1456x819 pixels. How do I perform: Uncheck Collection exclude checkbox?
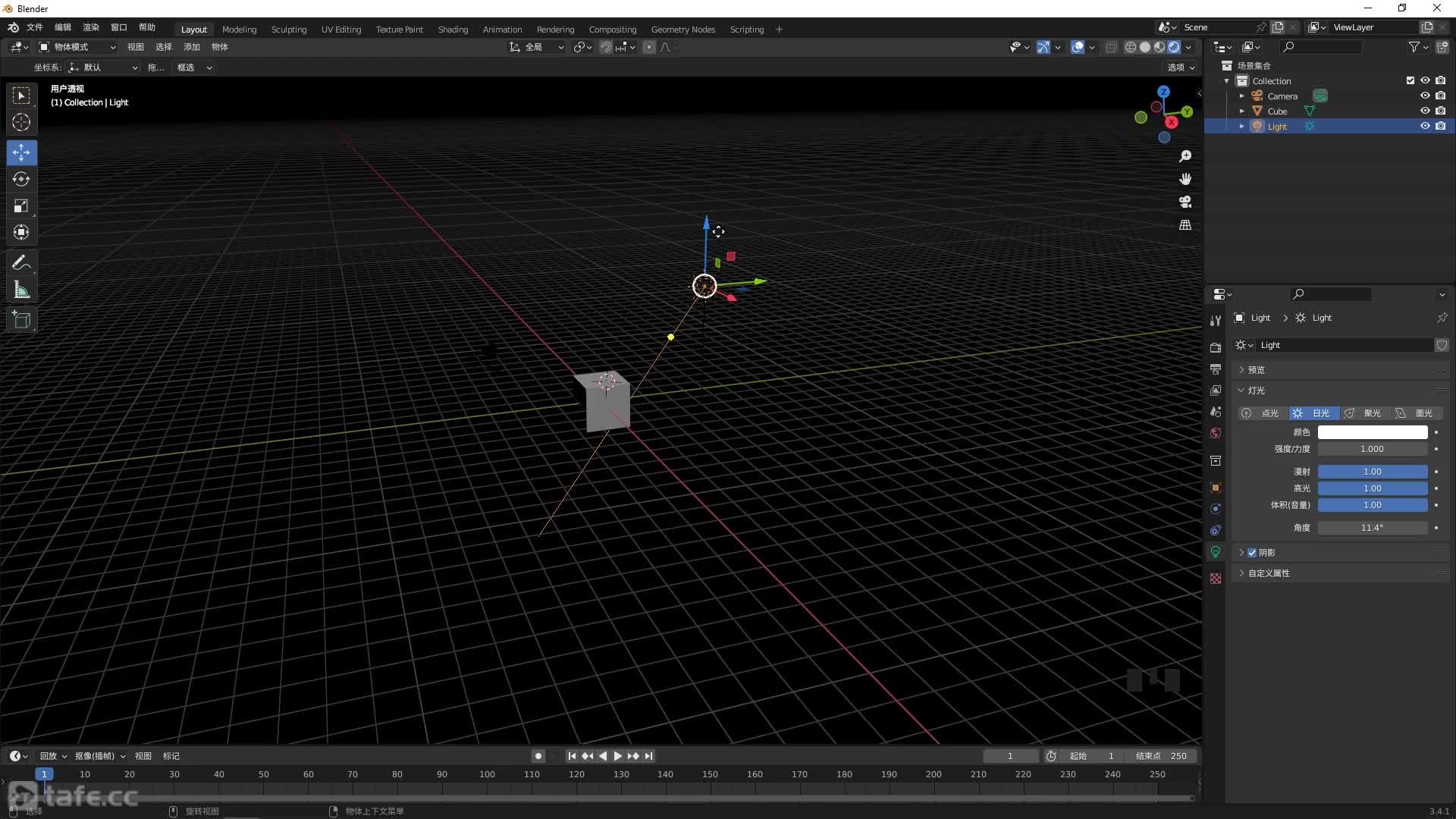coord(1410,80)
